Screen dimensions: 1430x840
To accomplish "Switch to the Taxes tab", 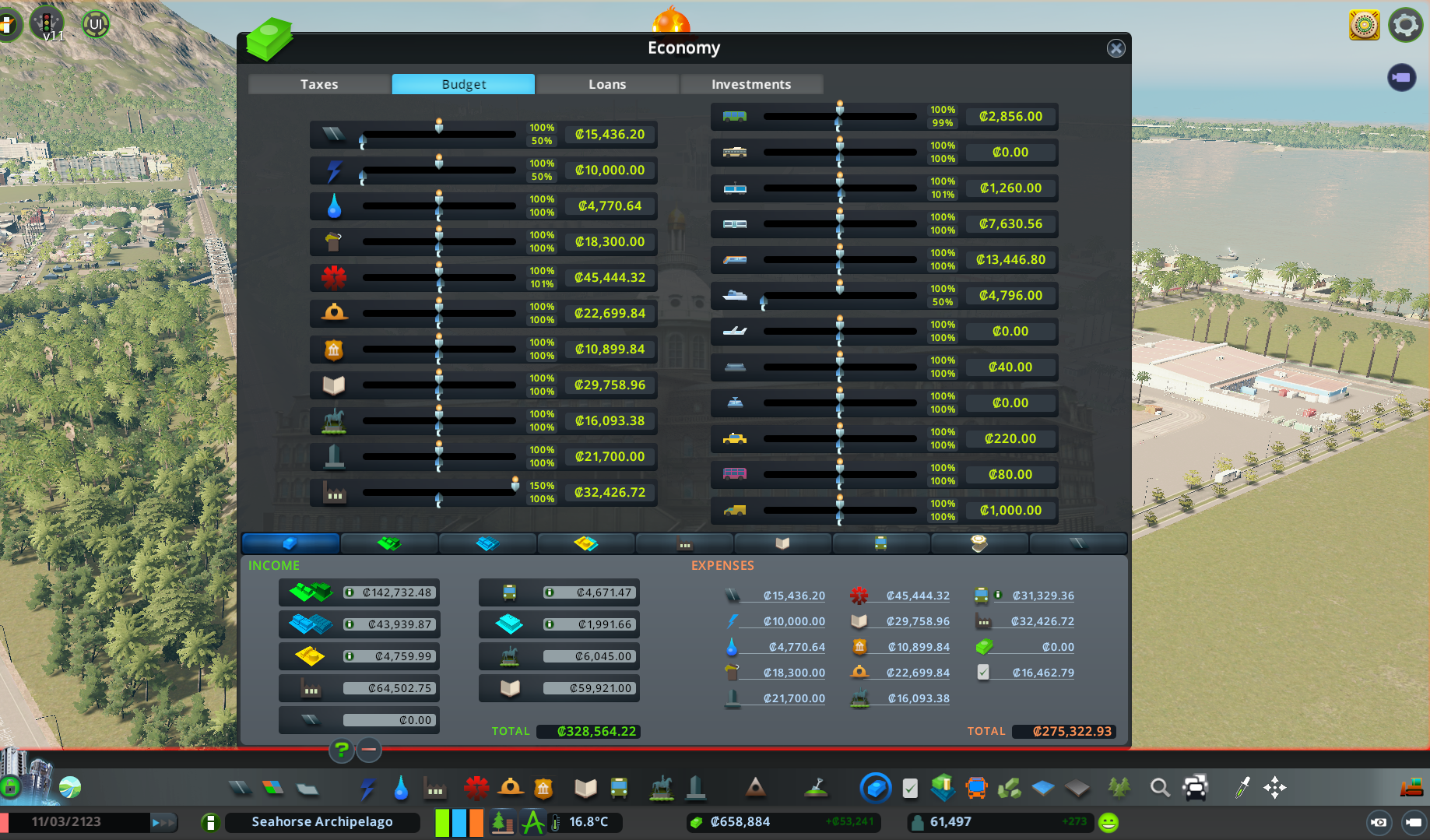I will 319,84.
